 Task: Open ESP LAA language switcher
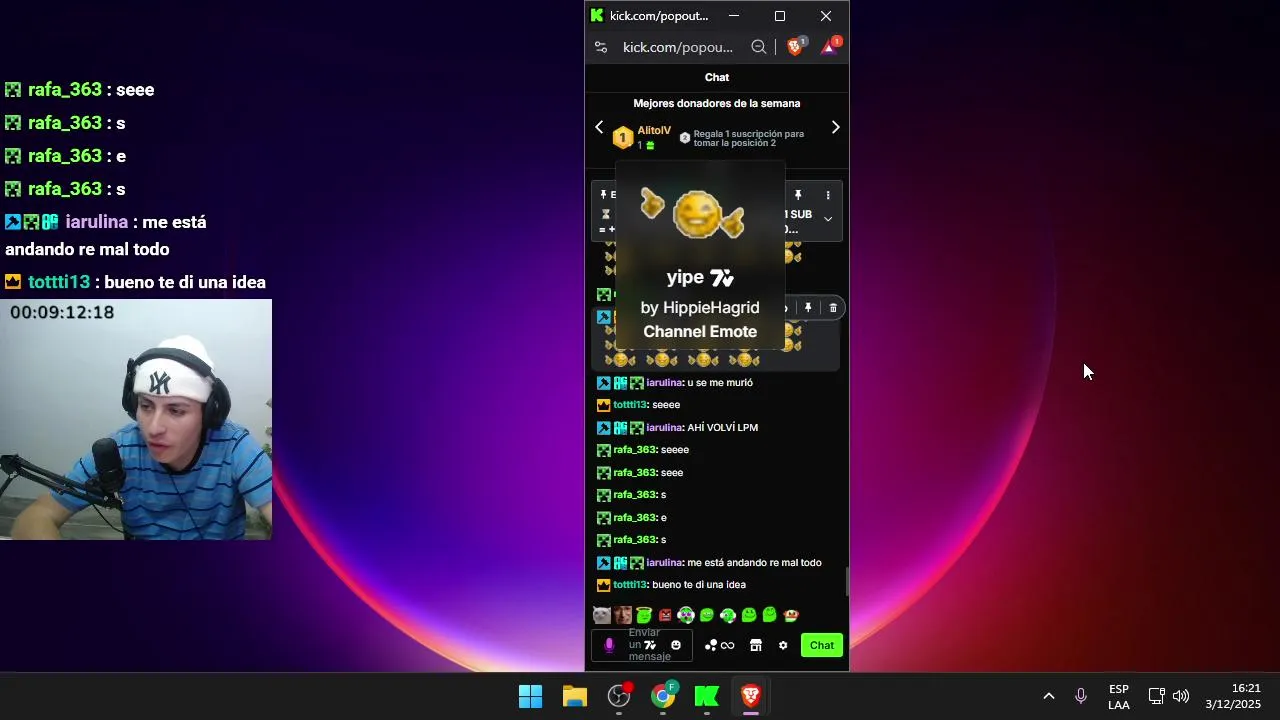(1119, 696)
